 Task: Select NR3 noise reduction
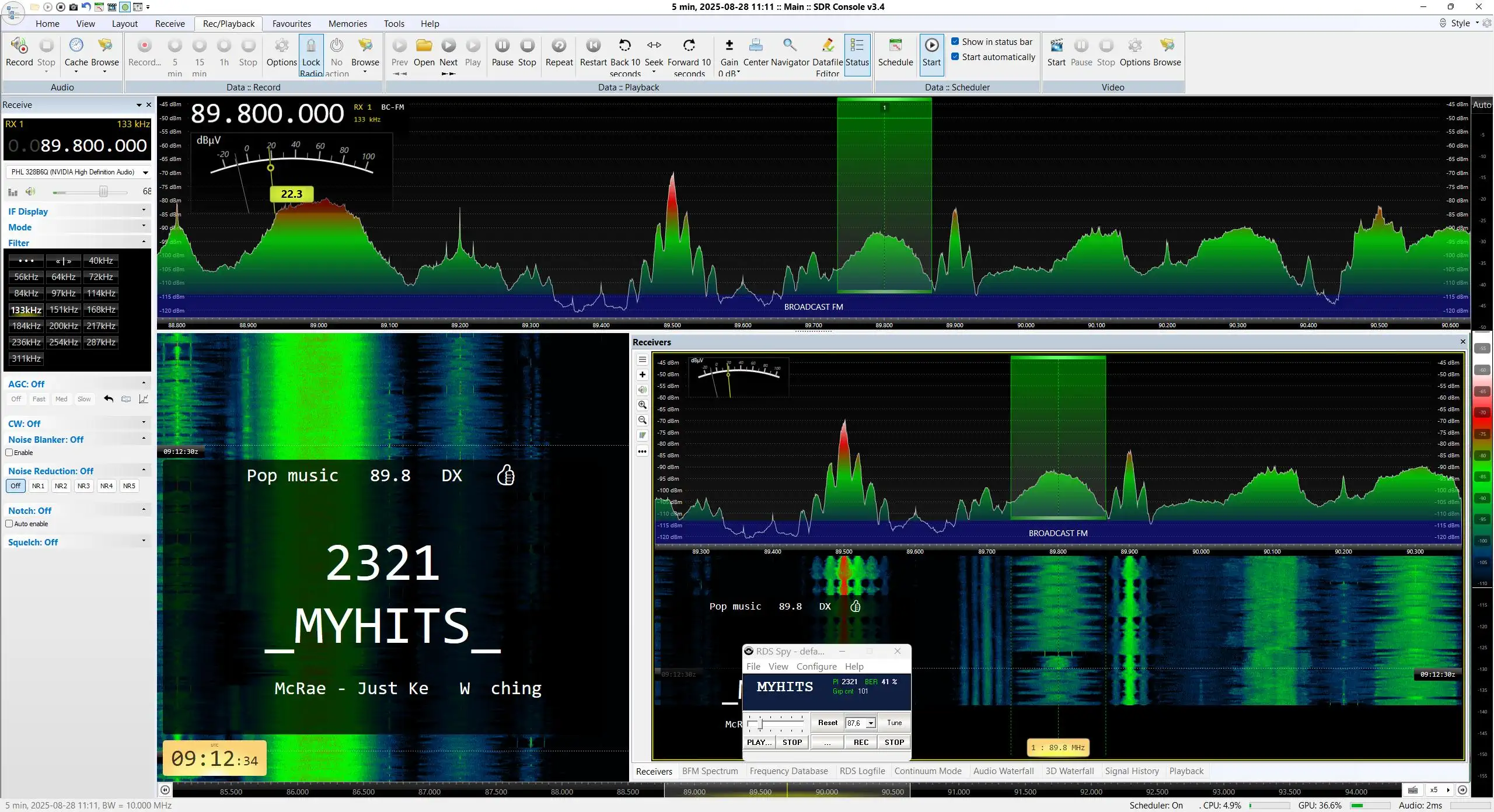(83, 486)
